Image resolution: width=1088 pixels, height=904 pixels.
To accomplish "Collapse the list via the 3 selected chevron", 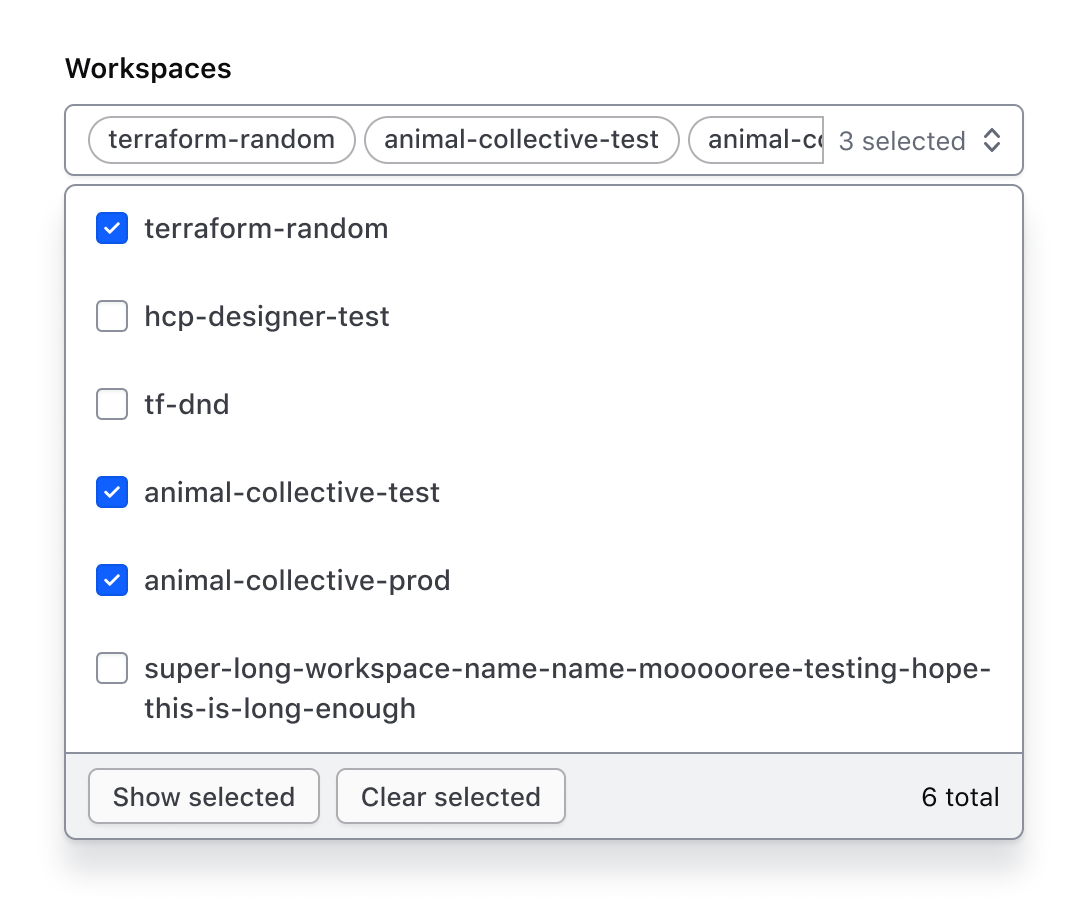I will [991, 140].
